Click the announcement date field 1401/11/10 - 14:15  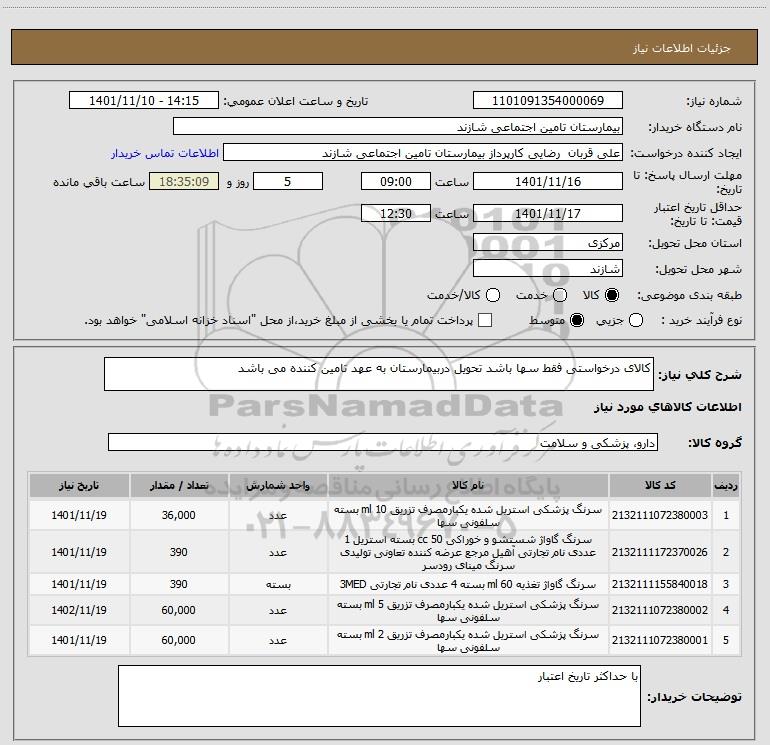pos(144,101)
